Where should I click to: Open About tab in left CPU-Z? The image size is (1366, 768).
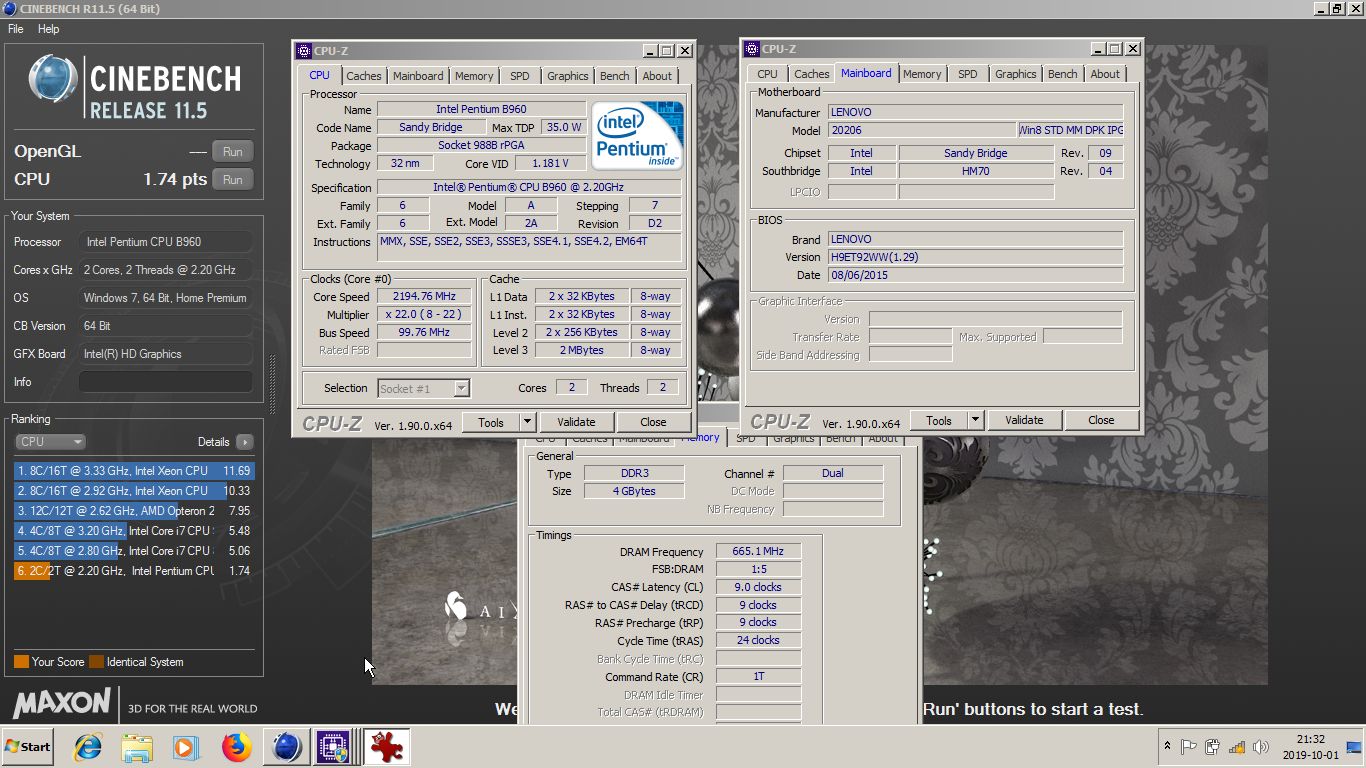(x=657, y=76)
